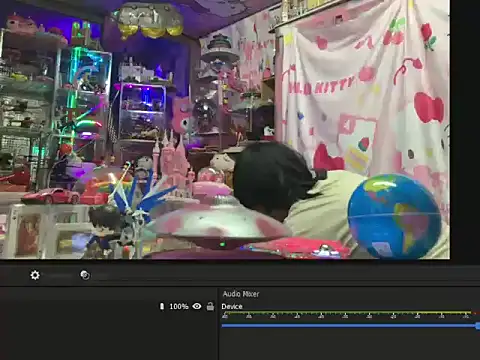Click the black area right of preview canvas
The height and width of the screenshot is (360, 480).
click(465, 129)
